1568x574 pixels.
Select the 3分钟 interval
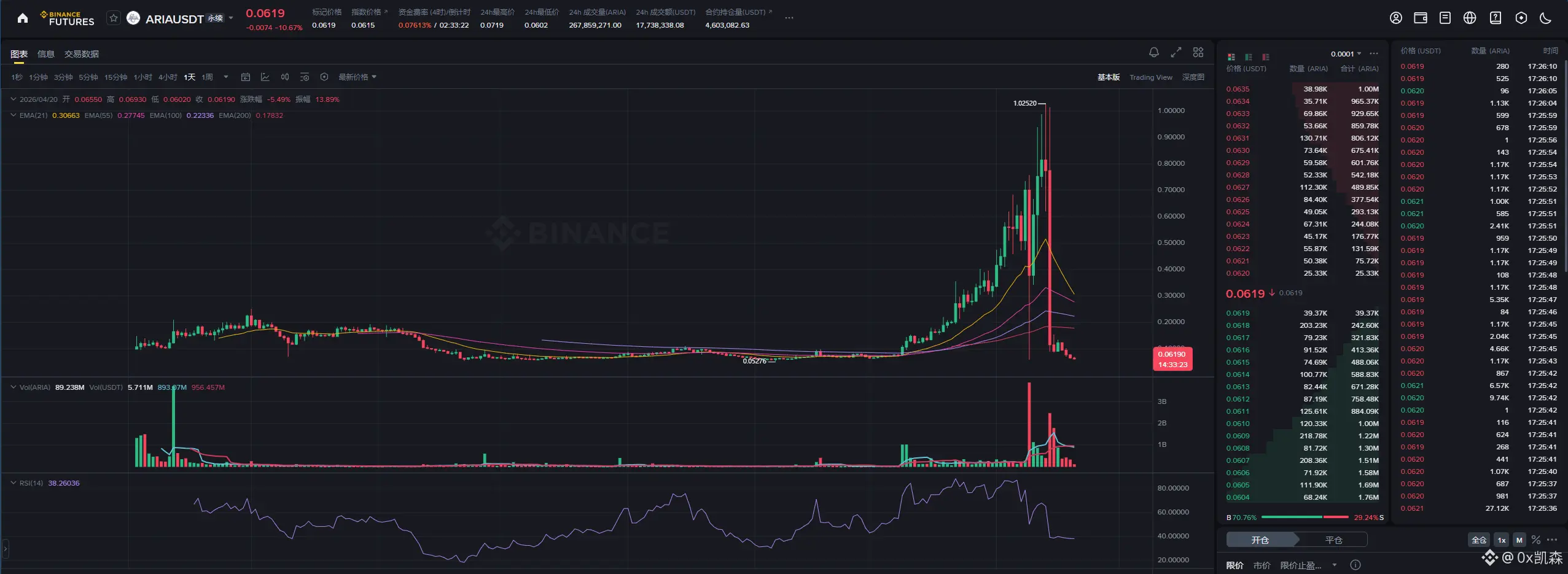63,77
